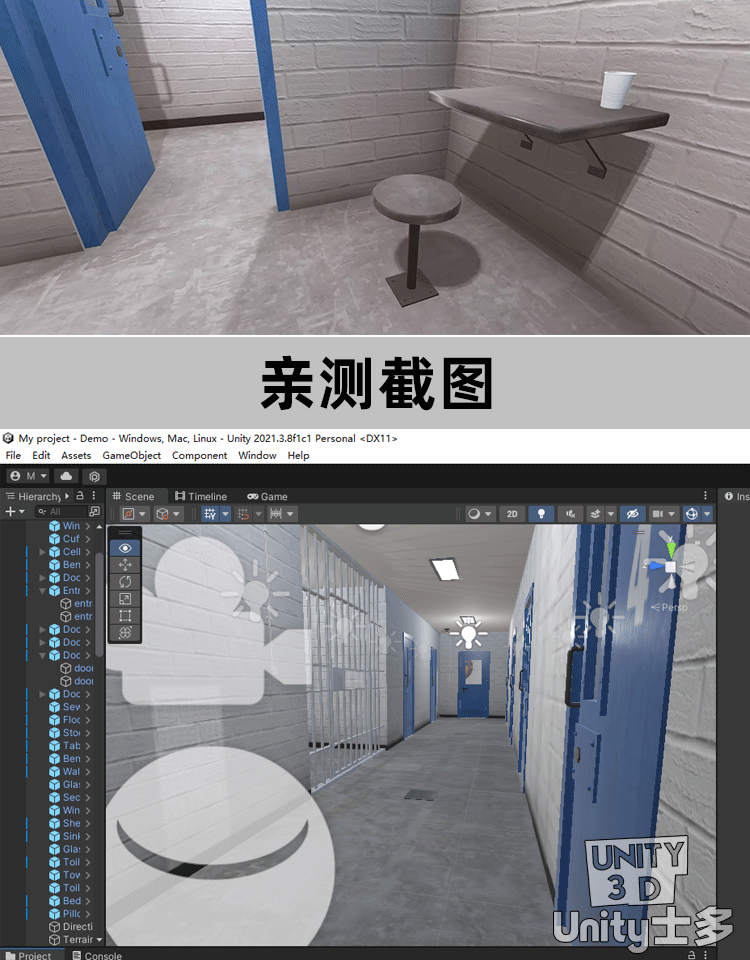This screenshot has height=960, width=750.
Task: Toggle Gizmos display button
Action: coord(691,514)
